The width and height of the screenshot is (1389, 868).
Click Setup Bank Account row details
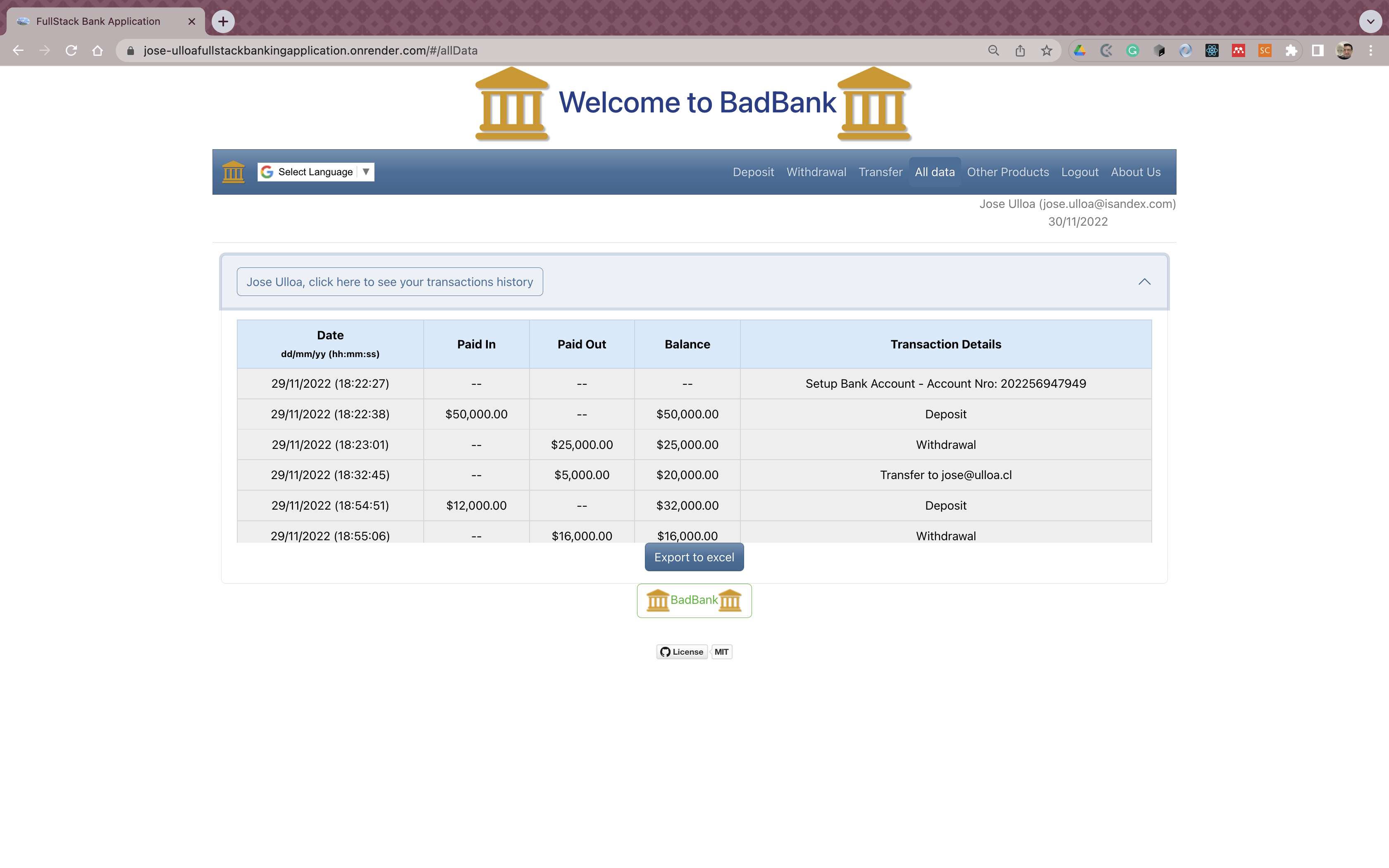pyautogui.click(x=945, y=384)
